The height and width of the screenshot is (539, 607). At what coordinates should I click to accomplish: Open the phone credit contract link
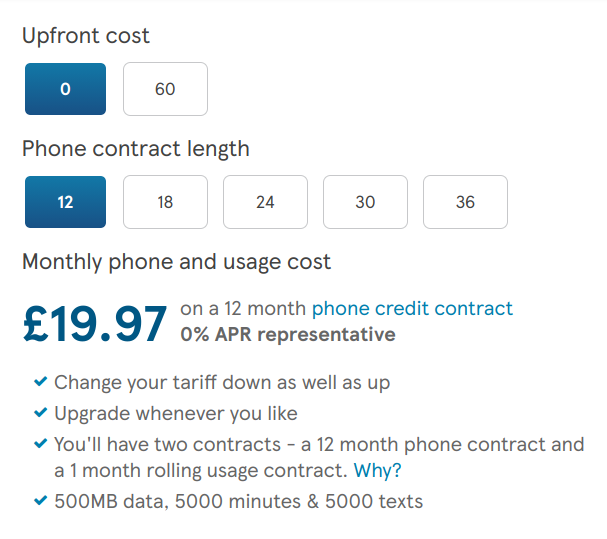412,308
